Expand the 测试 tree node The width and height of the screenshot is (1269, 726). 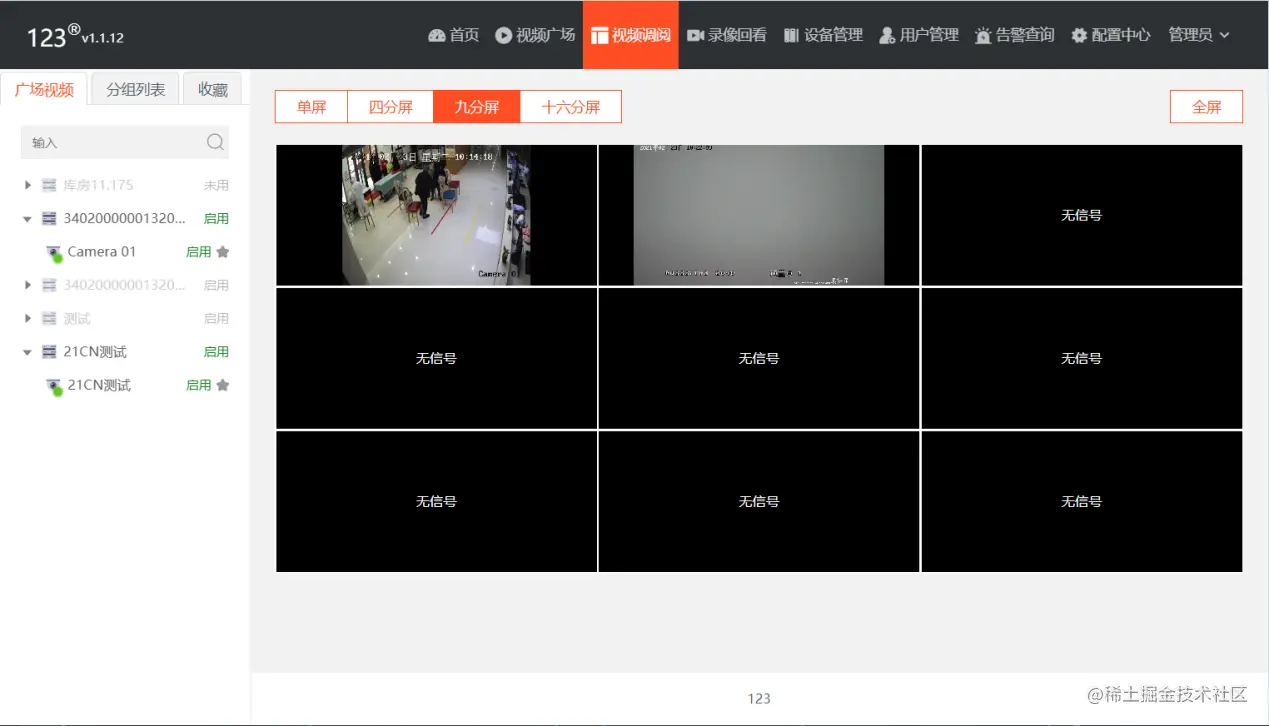[x=27, y=318]
